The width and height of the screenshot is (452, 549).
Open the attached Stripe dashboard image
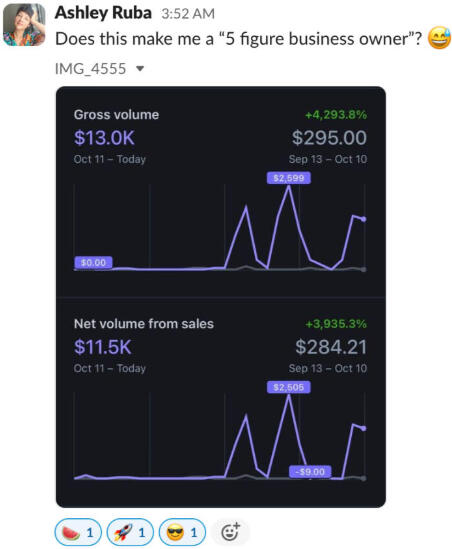[x=221, y=297]
